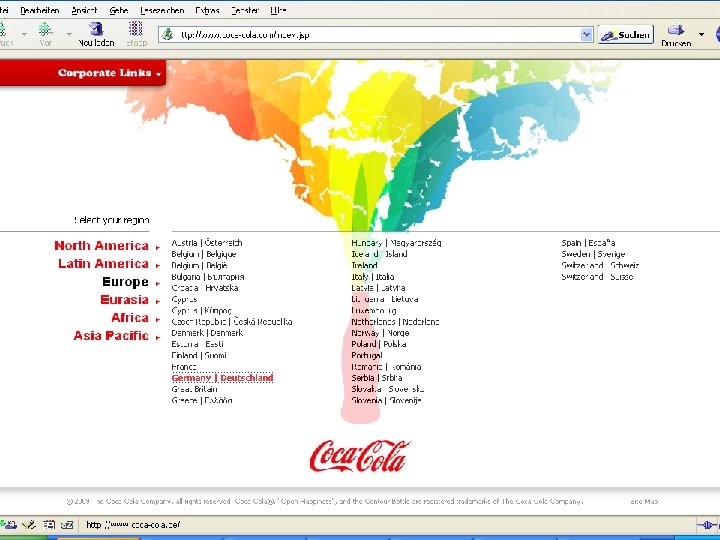
Task: Open the Spain | España link
Action: 588,242
